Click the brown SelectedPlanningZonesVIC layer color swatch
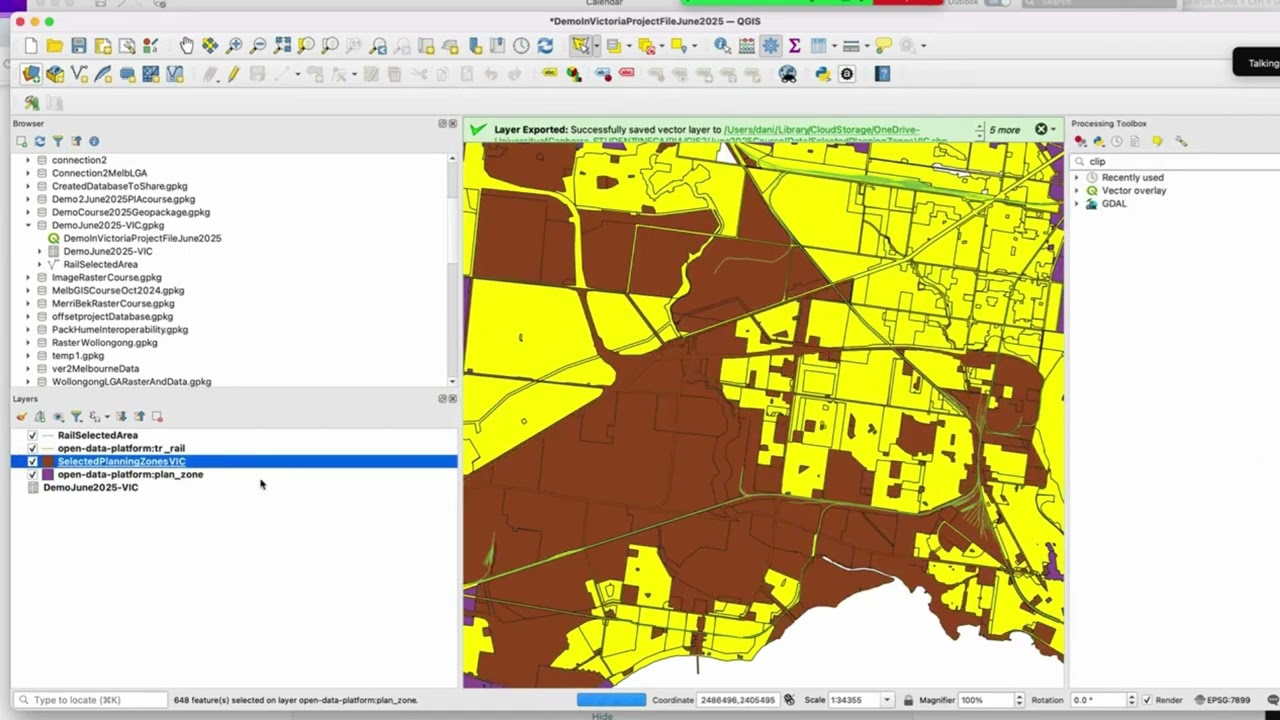The image size is (1280, 720). (47, 462)
